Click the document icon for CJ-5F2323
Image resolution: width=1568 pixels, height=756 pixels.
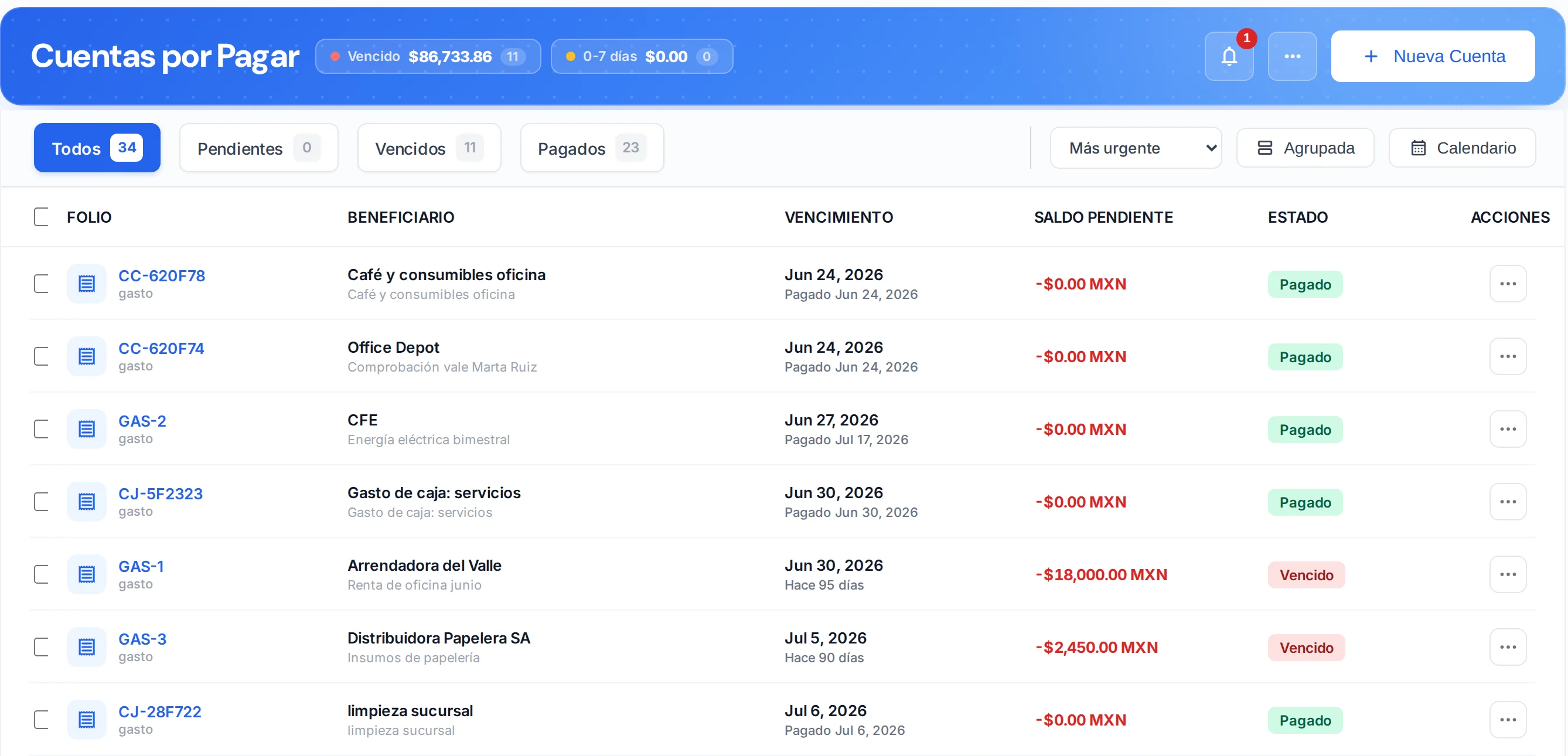pos(87,502)
